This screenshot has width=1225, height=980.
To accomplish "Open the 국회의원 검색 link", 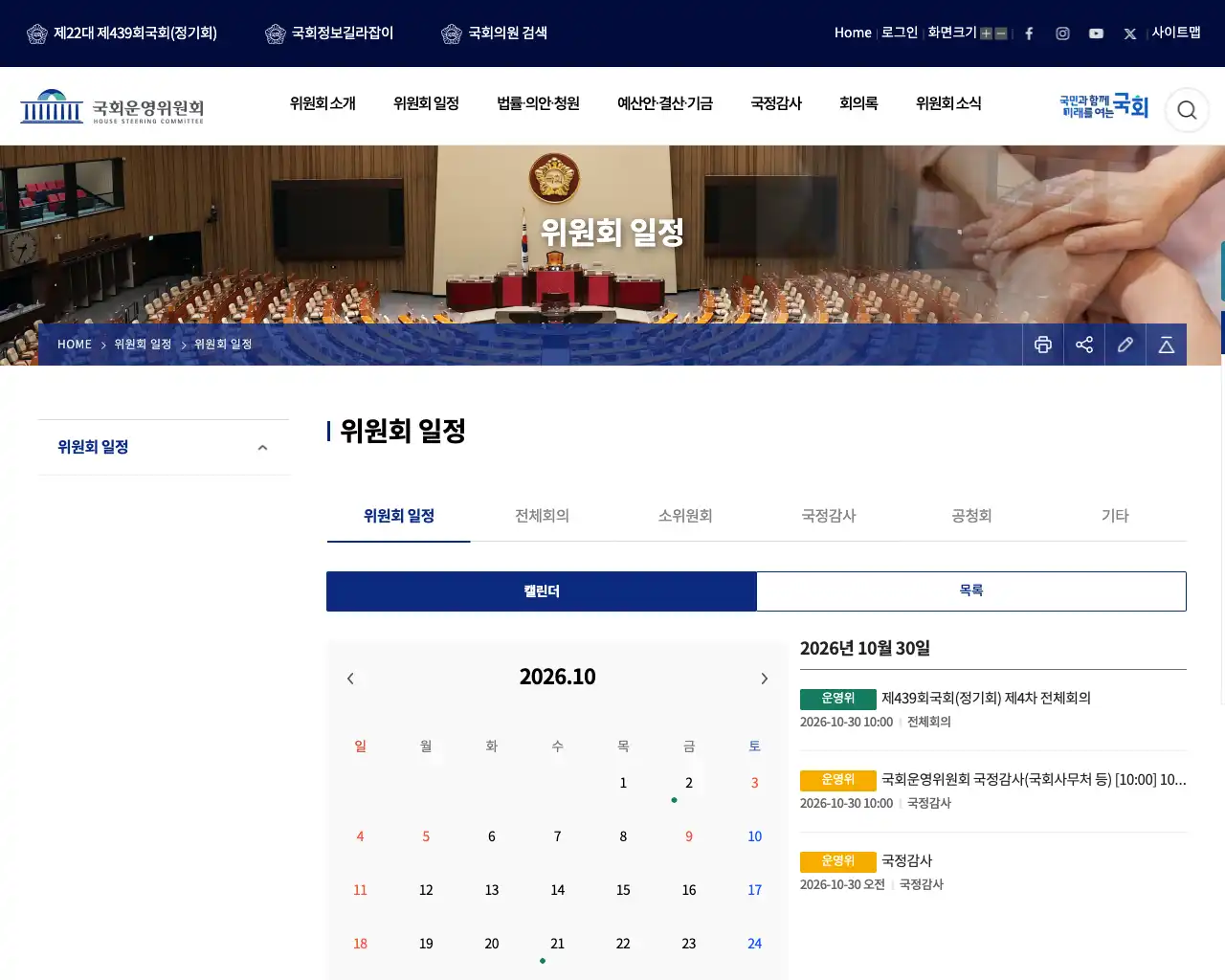I will click(495, 33).
